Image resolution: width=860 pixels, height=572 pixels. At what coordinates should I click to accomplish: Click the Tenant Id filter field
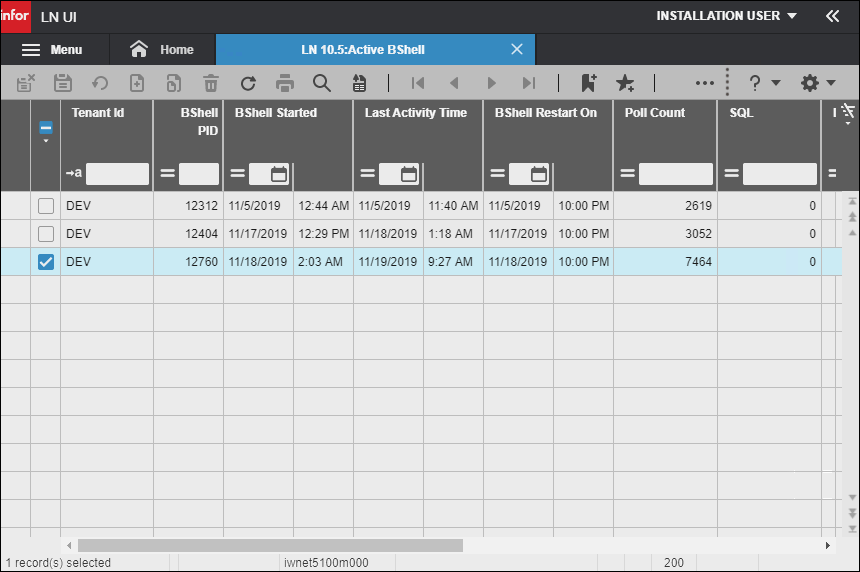click(x=117, y=173)
